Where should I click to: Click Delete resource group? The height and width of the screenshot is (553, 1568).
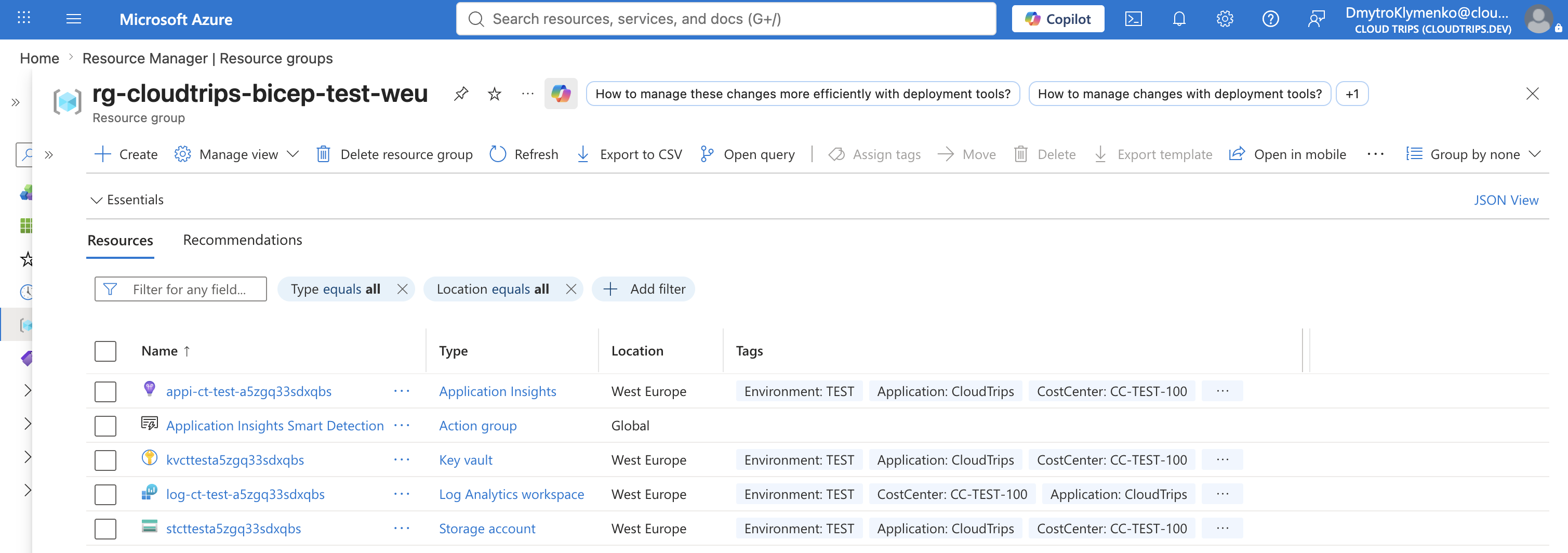pos(394,155)
